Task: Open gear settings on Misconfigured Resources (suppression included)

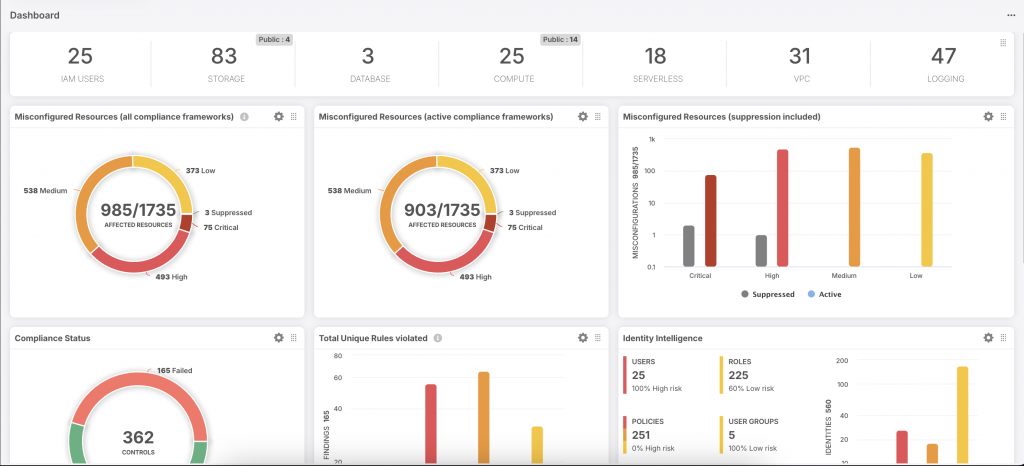Action: pos(988,117)
